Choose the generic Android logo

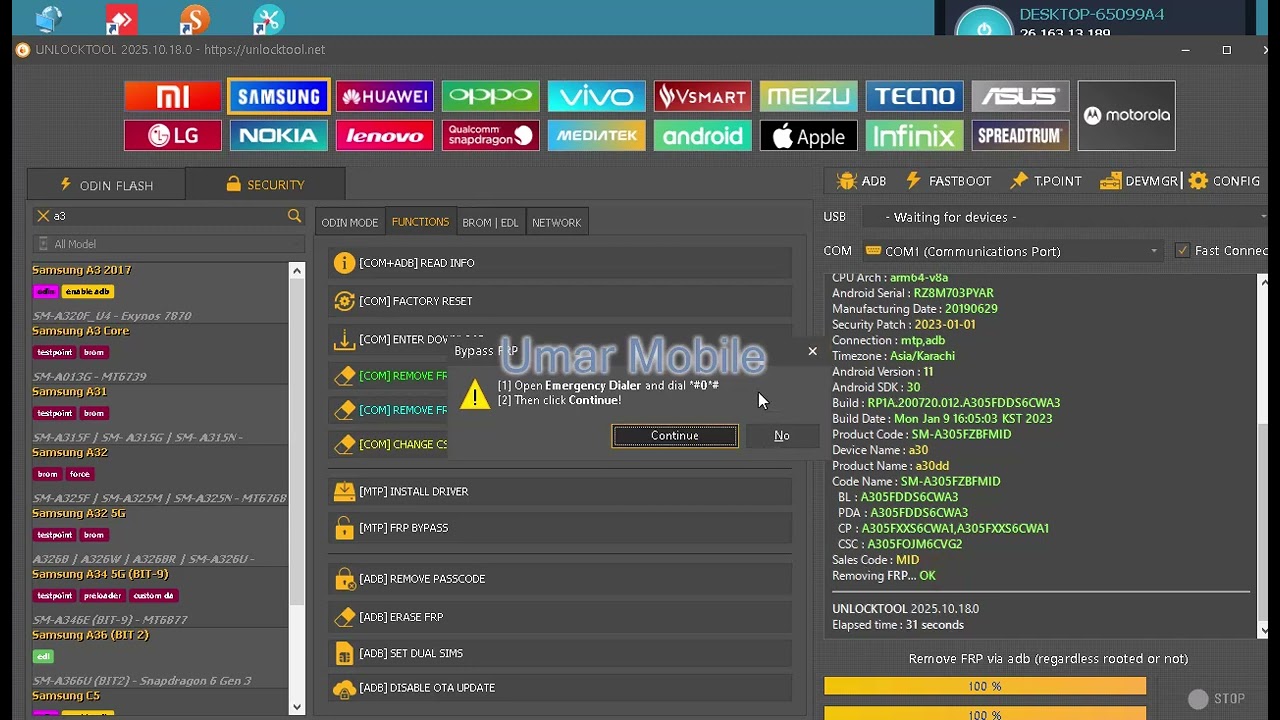[703, 136]
